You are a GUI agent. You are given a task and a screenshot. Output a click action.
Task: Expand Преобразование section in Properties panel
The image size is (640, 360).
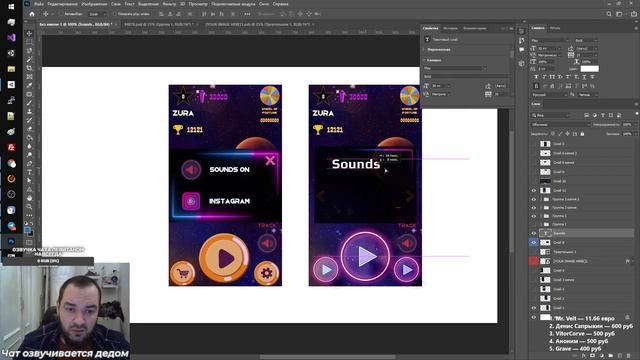[x=424, y=50]
